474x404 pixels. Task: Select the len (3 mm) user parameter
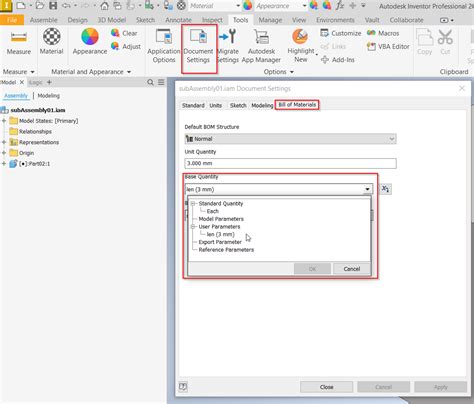[220, 234]
